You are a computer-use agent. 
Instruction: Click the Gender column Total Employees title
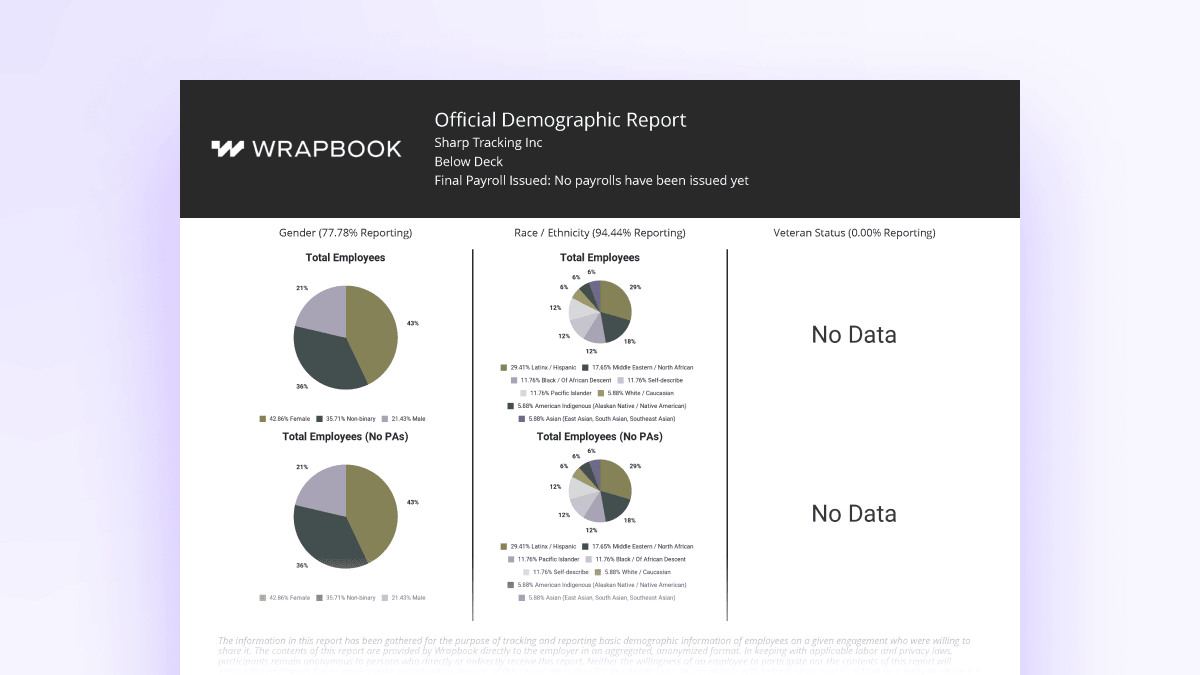tap(345, 257)
